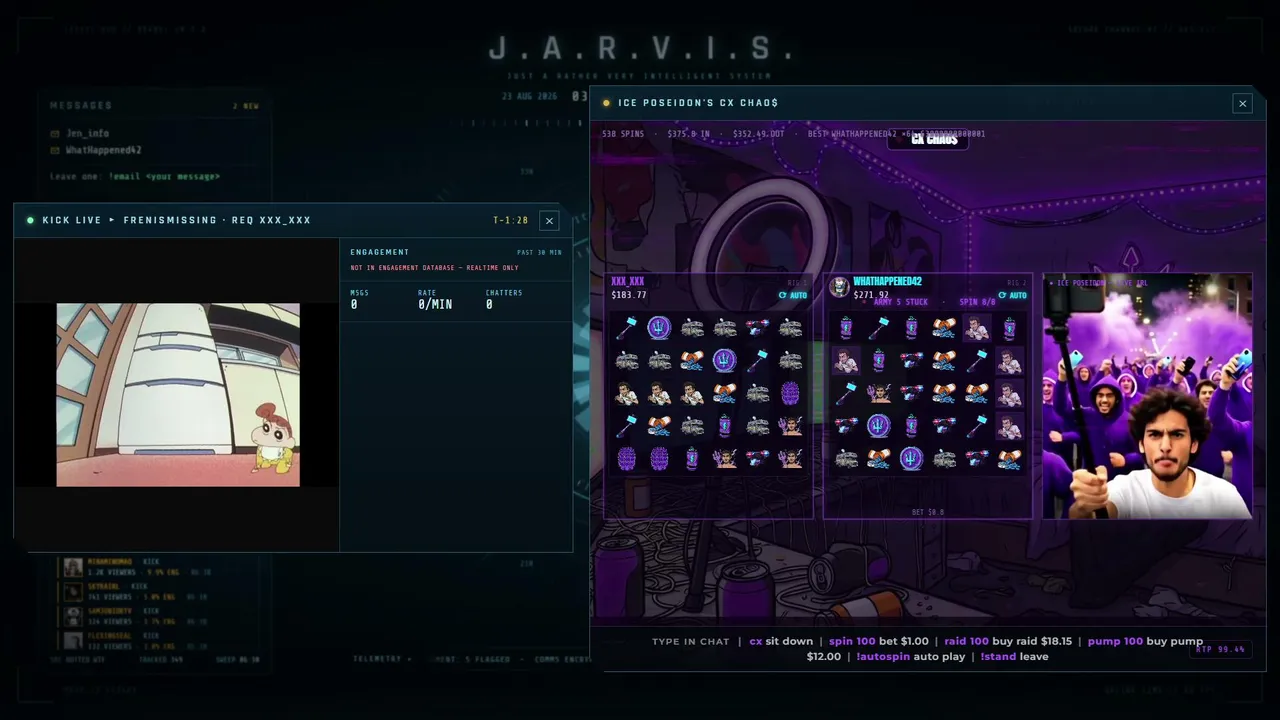Screen dimensions: 1280x720
Task: Select the trident coin in WhatHappened42's fourth row
Action: coord(878,426)
